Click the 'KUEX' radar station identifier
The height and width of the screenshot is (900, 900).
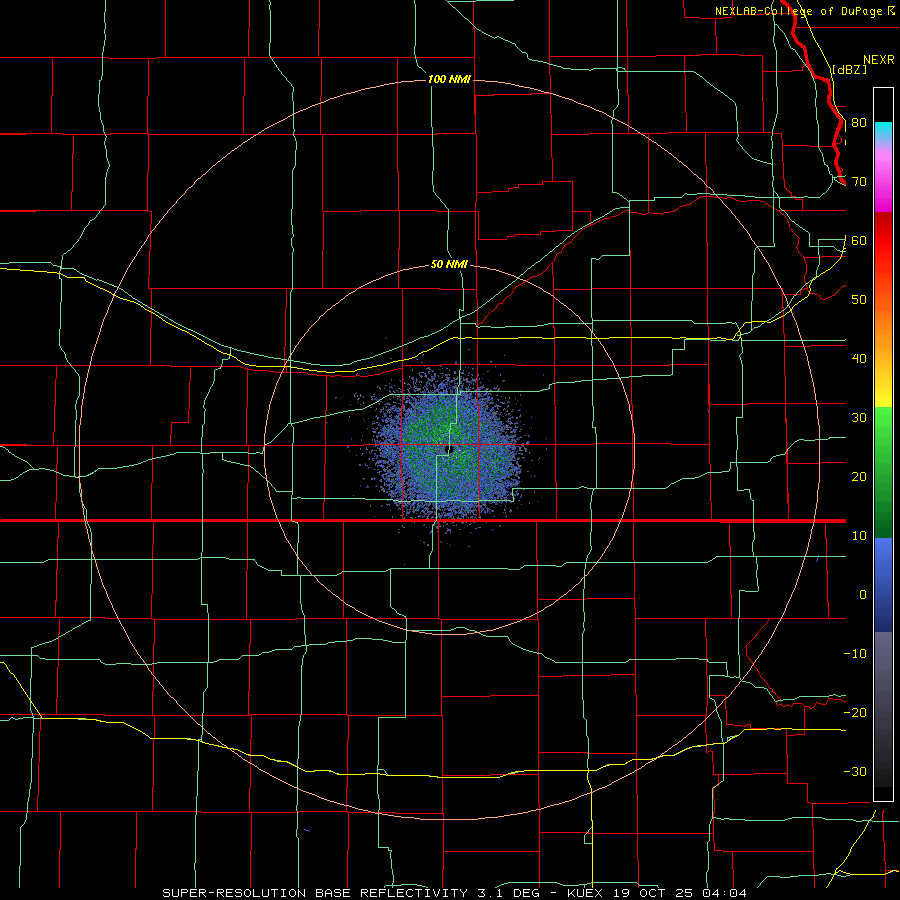(x=585, y=893)
